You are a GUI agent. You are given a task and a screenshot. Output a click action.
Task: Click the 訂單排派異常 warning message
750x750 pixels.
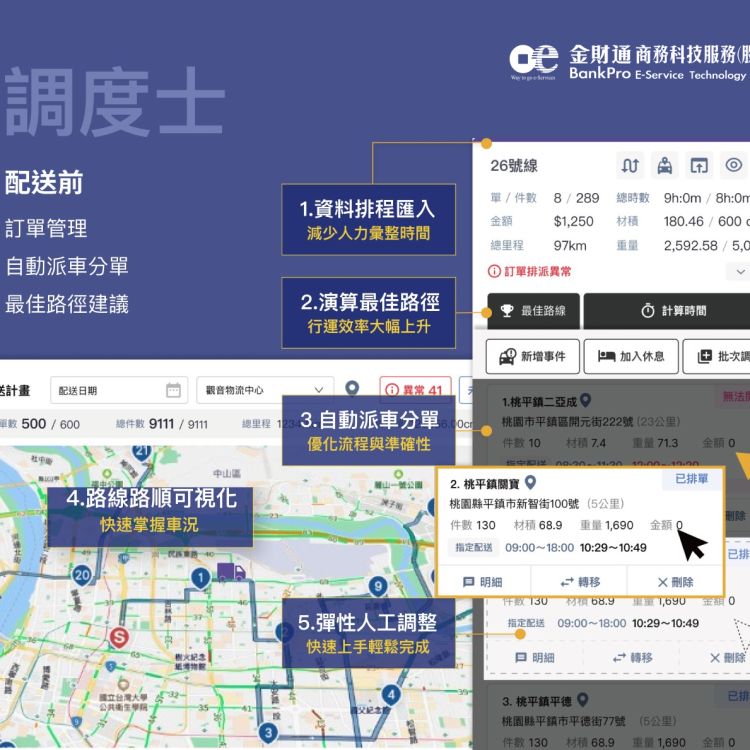[x=529, y=272]
